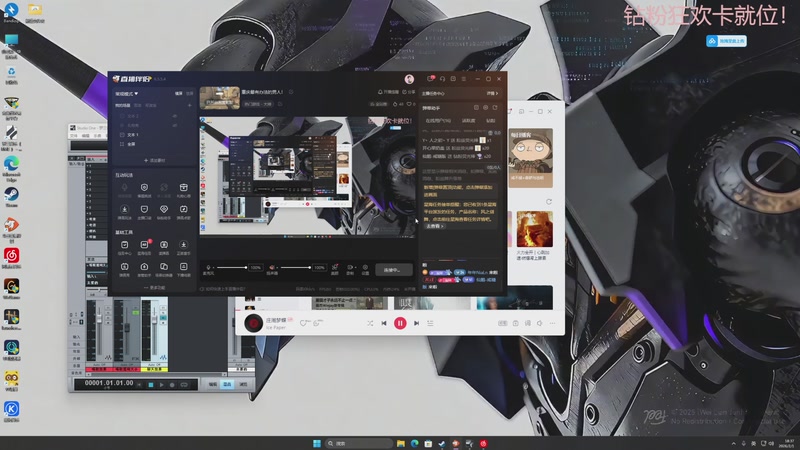Click the refresh icon in the music app

click(x=549, y=202)
